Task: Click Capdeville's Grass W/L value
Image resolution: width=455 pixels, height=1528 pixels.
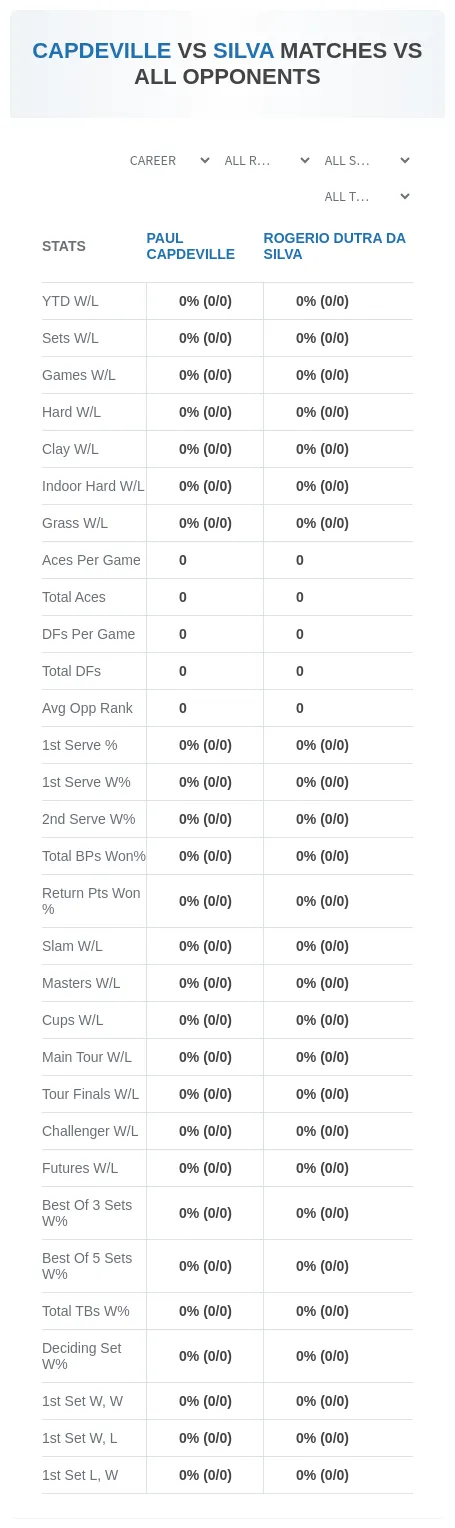Action: tap(205, 523)
